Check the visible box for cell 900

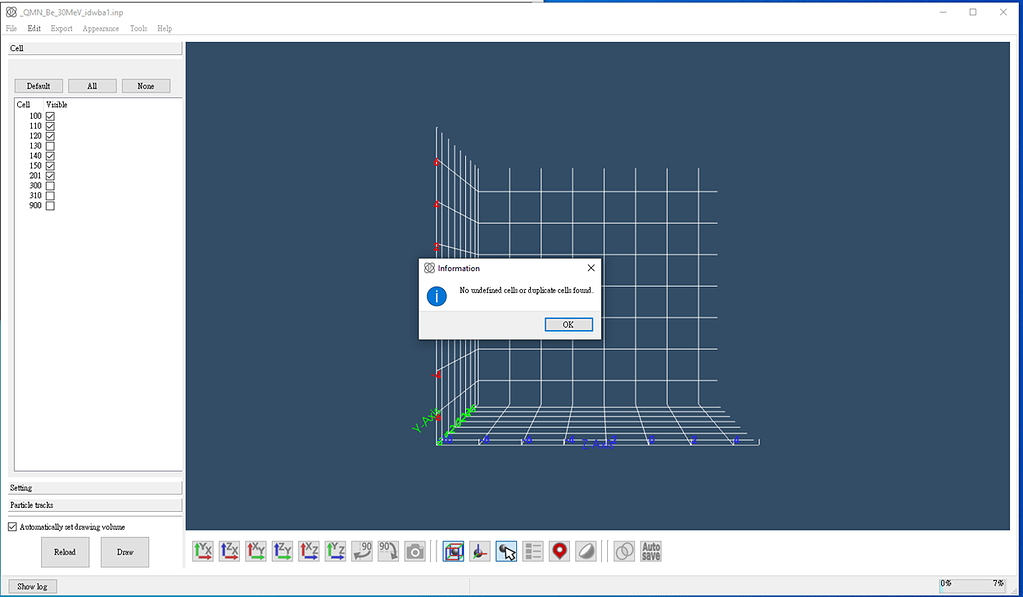click(50, 206)
